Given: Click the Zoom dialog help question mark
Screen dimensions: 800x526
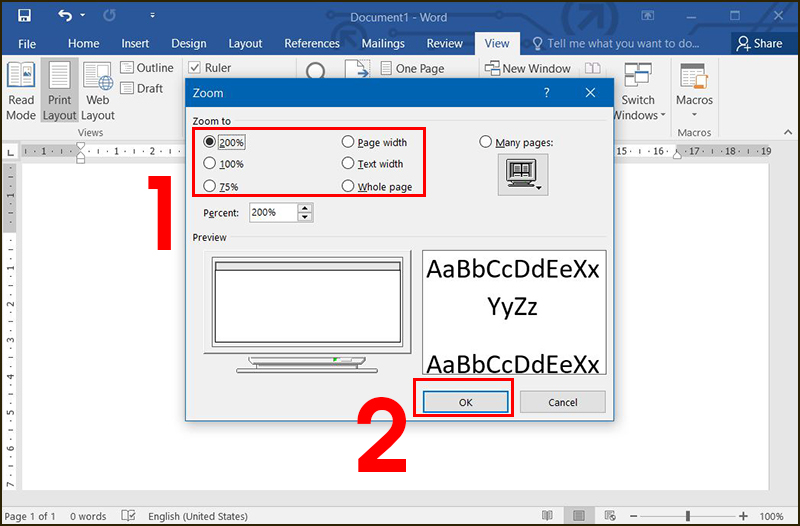Looking at the screenshot, I should (x=546, y=92).
